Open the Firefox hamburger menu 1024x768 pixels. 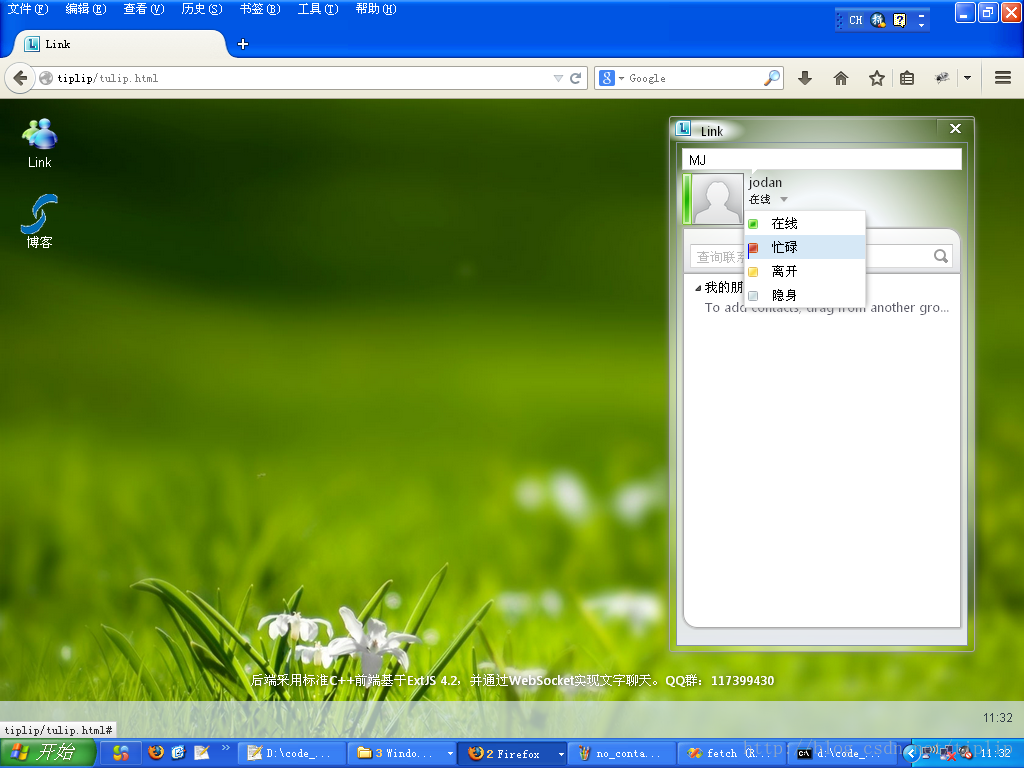[x=1003, y=78]
